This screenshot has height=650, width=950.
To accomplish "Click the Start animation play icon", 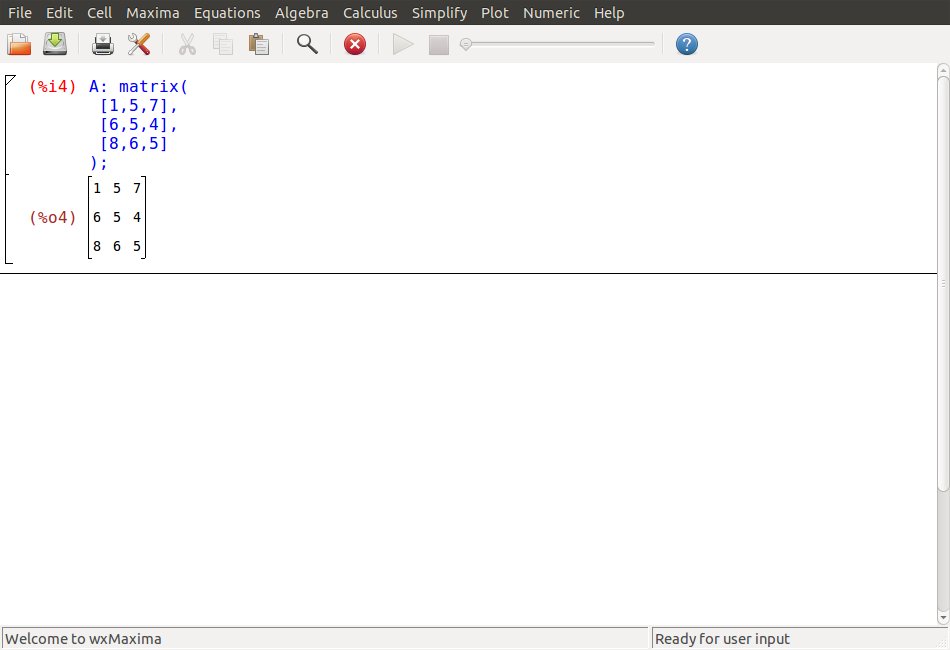I will coord(403,44).
